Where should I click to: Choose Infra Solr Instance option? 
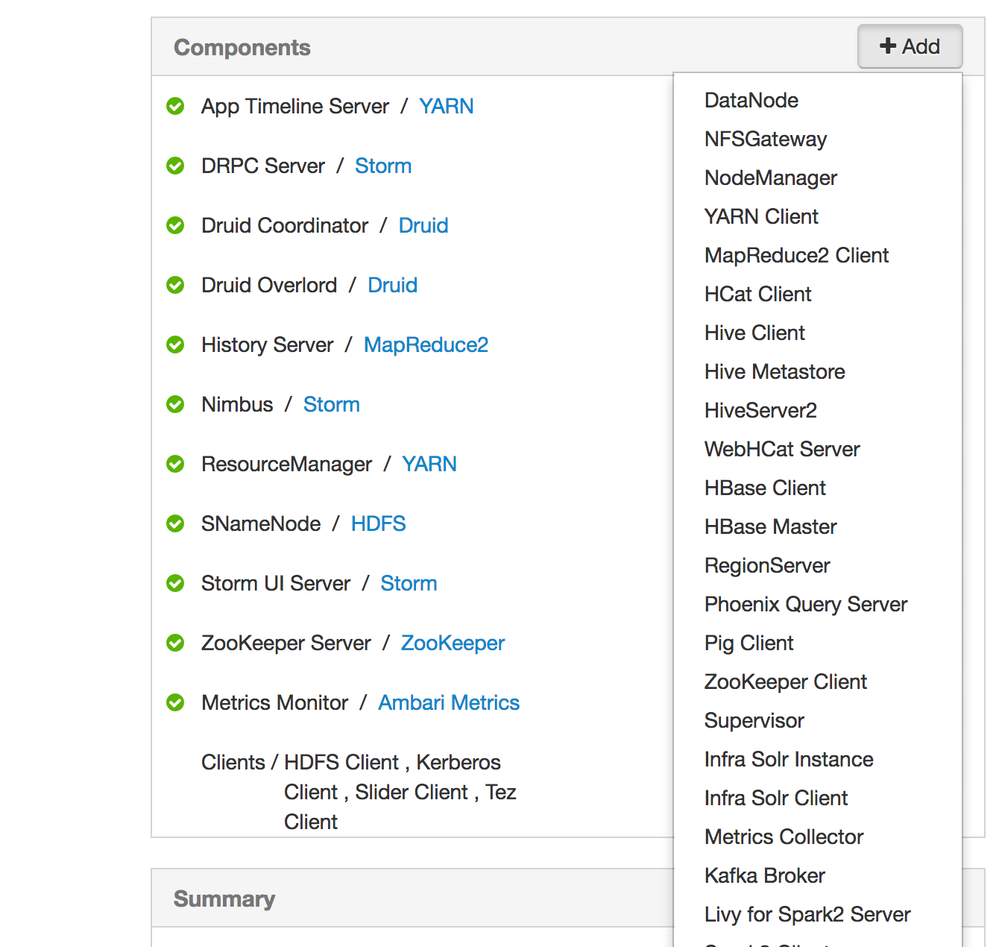tap(788, 760)
